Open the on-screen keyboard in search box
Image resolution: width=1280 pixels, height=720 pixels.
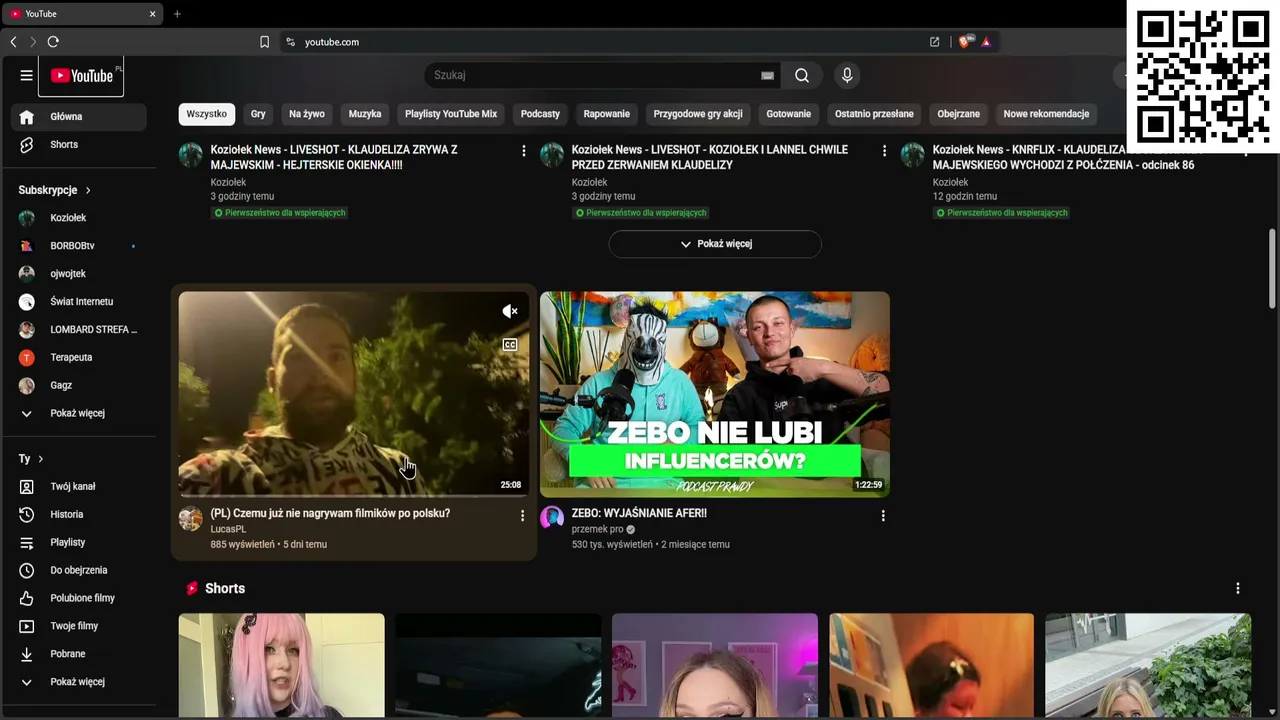(x=767, y=75)
